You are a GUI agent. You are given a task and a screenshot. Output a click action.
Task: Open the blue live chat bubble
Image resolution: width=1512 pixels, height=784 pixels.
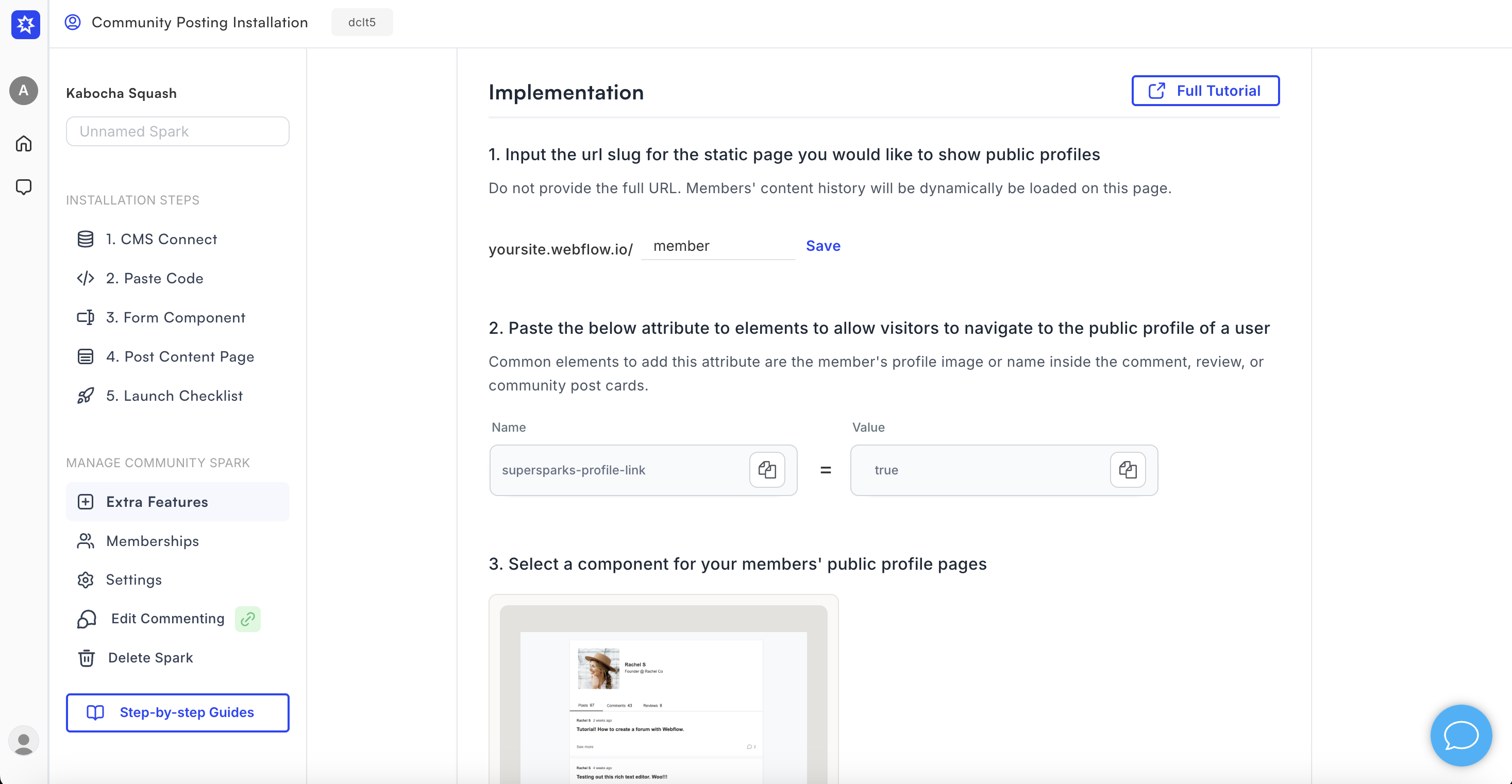coord(1460,735)
